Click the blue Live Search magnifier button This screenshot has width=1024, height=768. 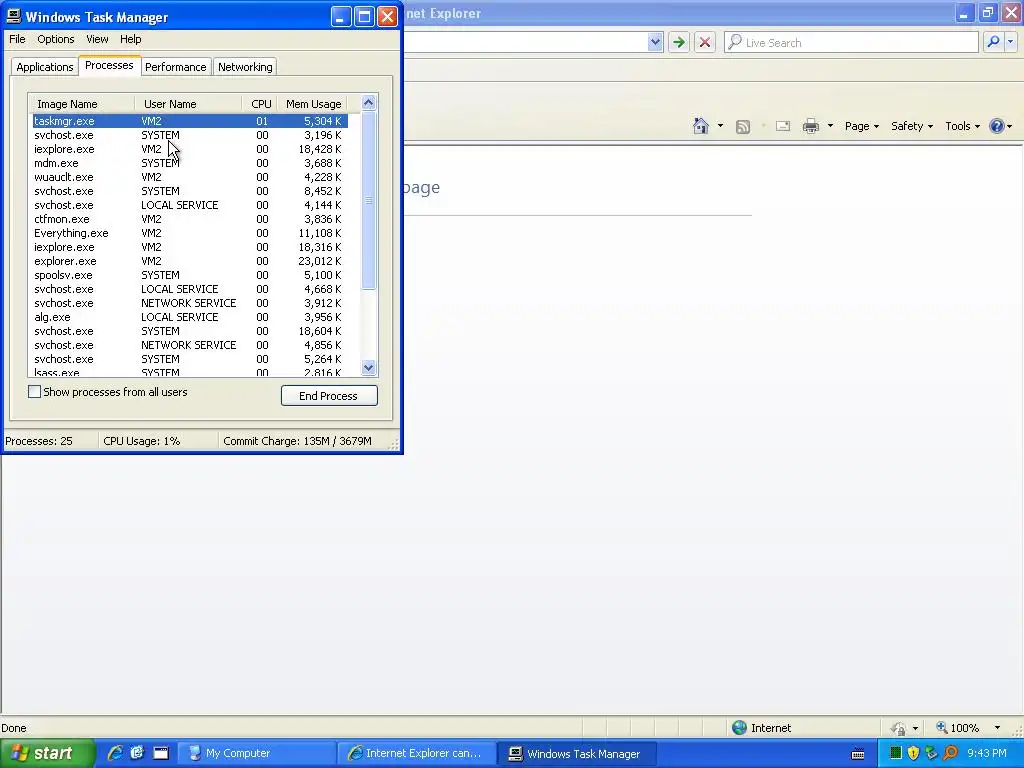coord(993,42)
